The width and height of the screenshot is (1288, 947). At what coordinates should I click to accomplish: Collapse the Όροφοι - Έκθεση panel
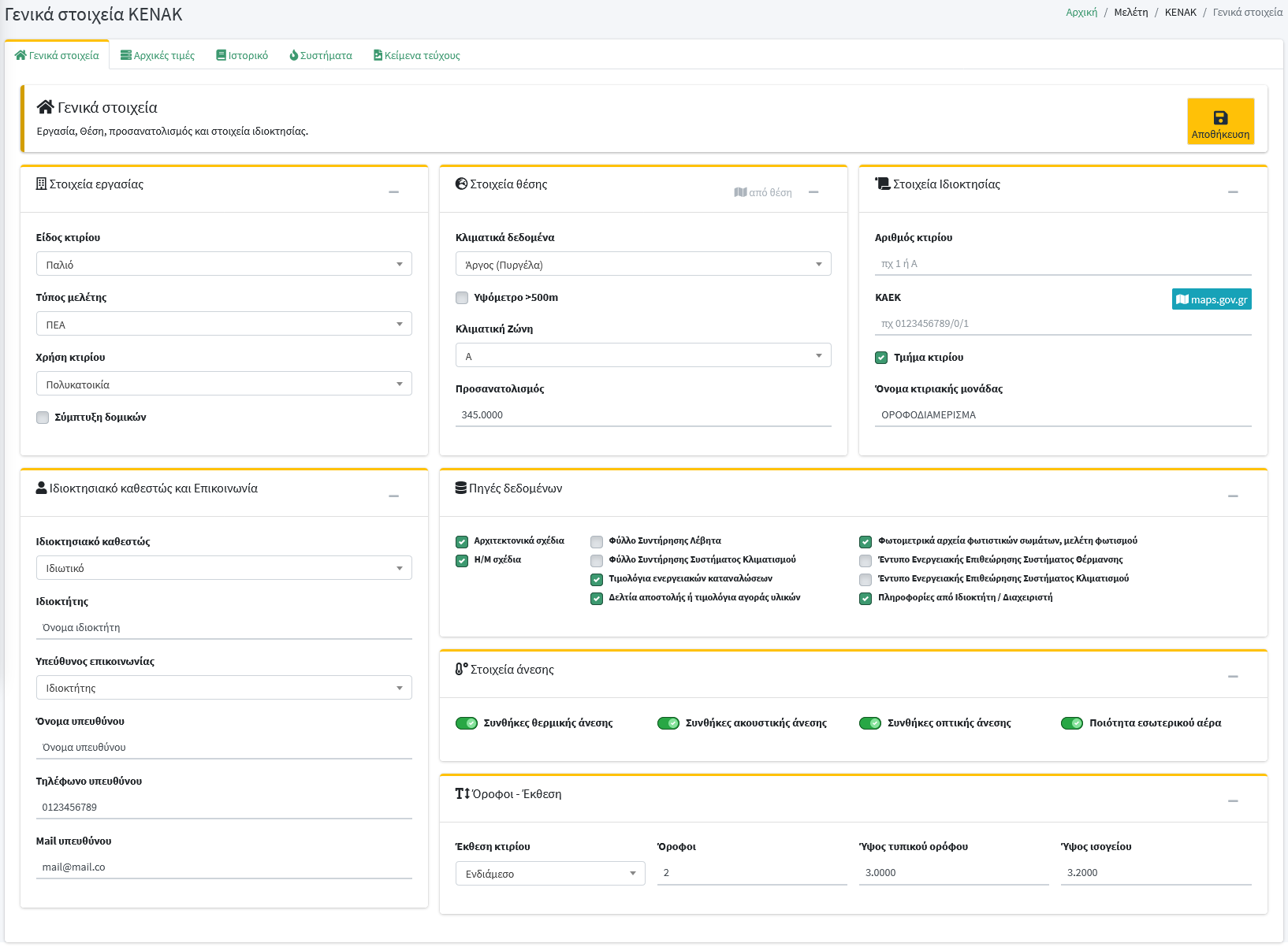click(1233, 801)
